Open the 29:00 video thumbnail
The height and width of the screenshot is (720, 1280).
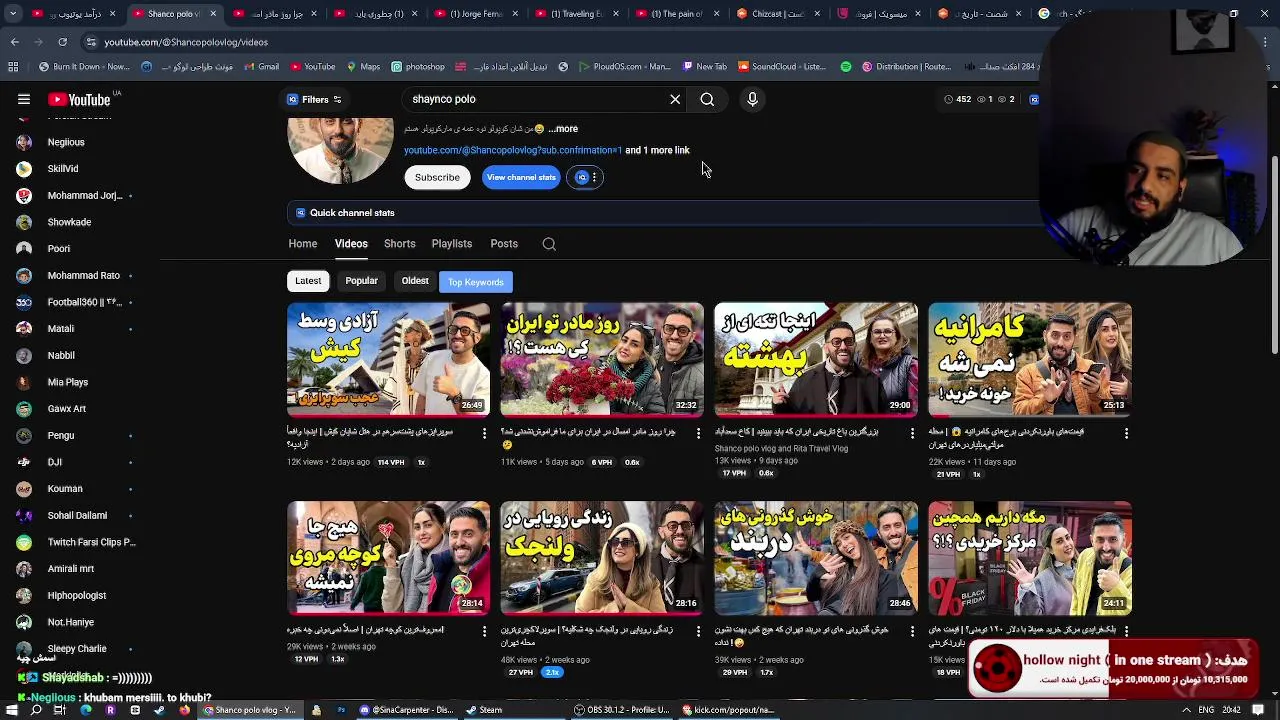[x=816, y=359]
